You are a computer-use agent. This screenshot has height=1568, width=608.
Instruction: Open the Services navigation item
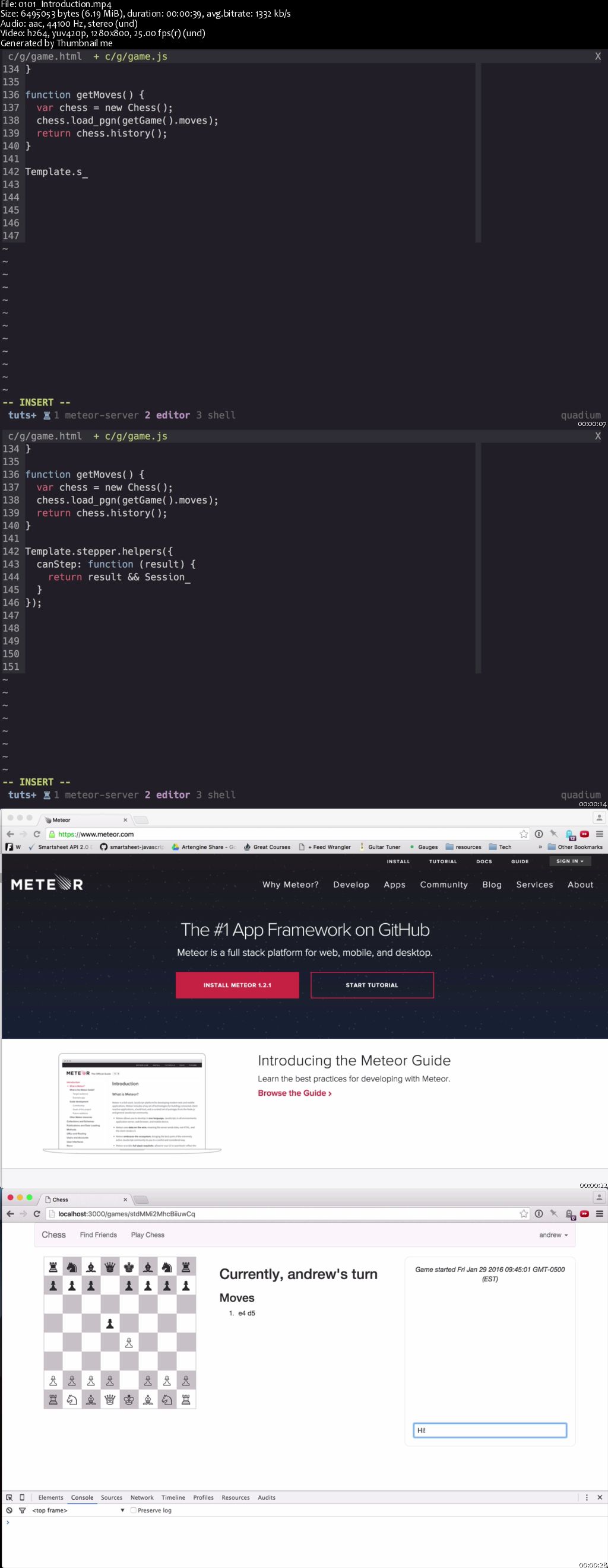click(x=534, y=885)
